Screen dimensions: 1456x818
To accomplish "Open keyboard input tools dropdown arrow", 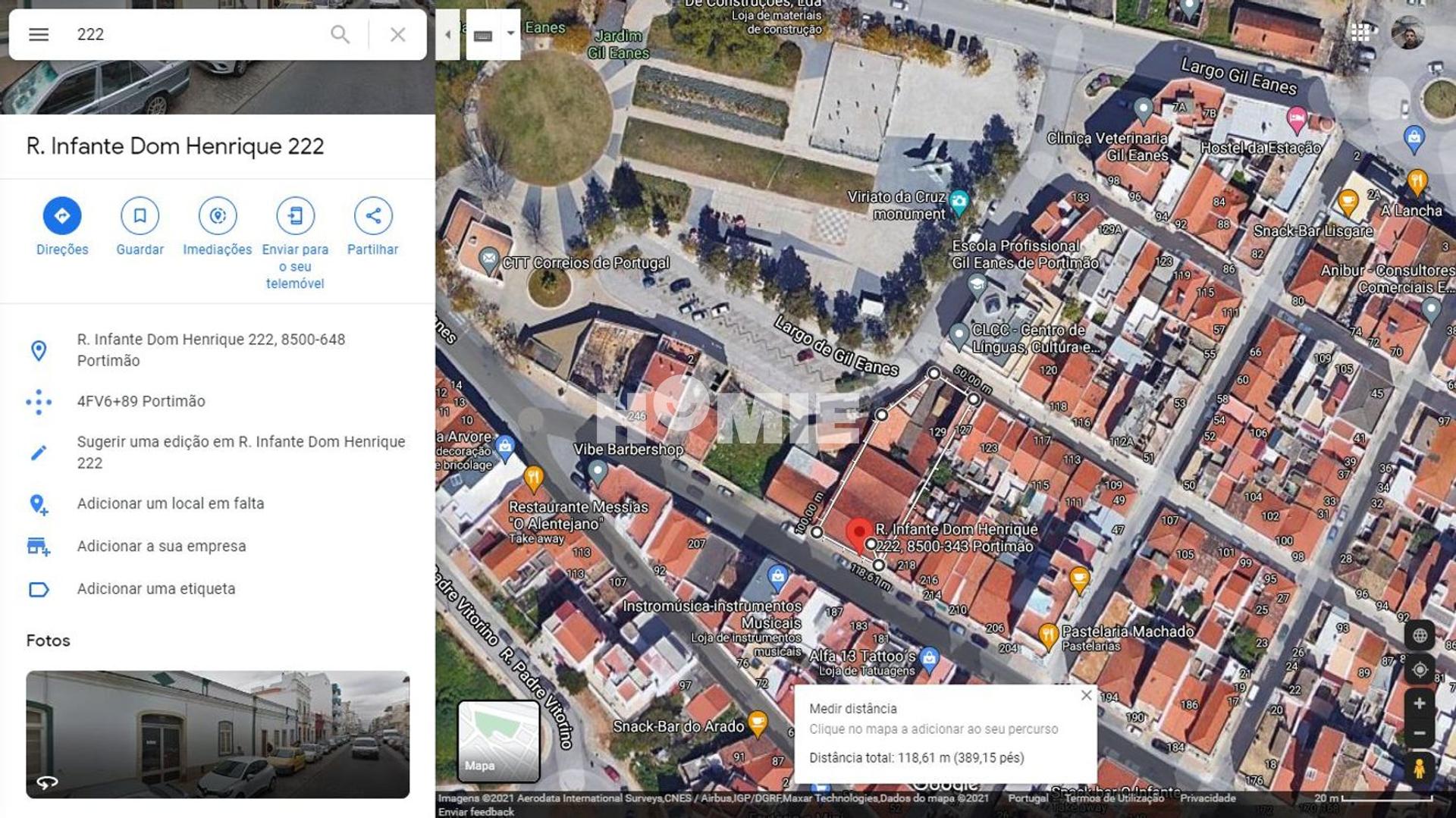I will coord(510,34).
